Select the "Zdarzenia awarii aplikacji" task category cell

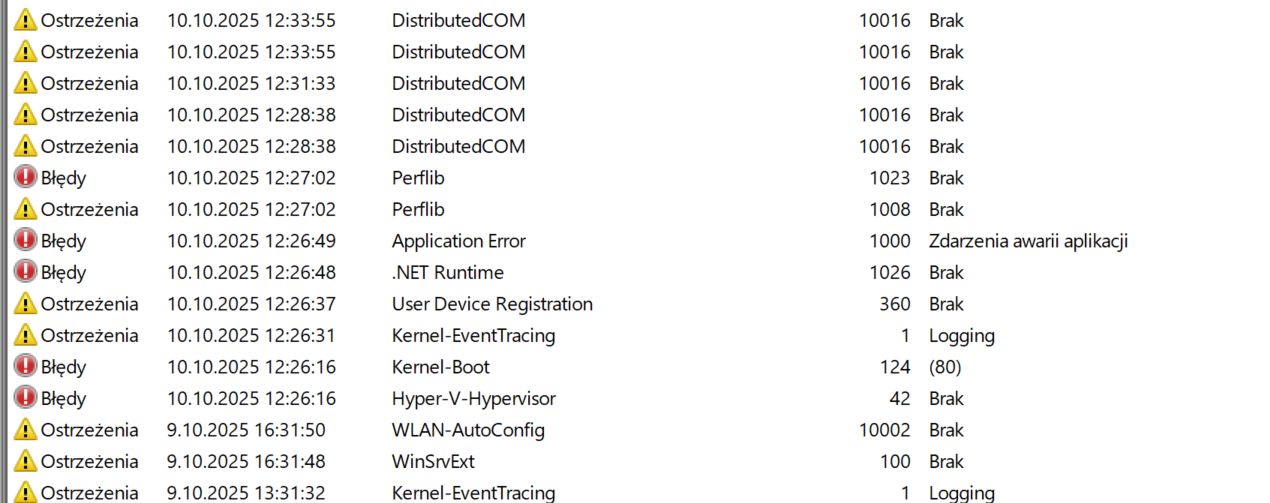[x=1028, y=241]
